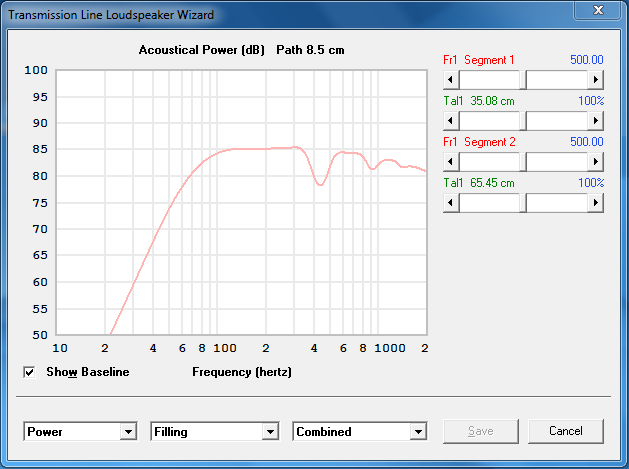Uncheck the Show Baseline checkbox
This screenshot has width=629, height=469.
(29, 372)
